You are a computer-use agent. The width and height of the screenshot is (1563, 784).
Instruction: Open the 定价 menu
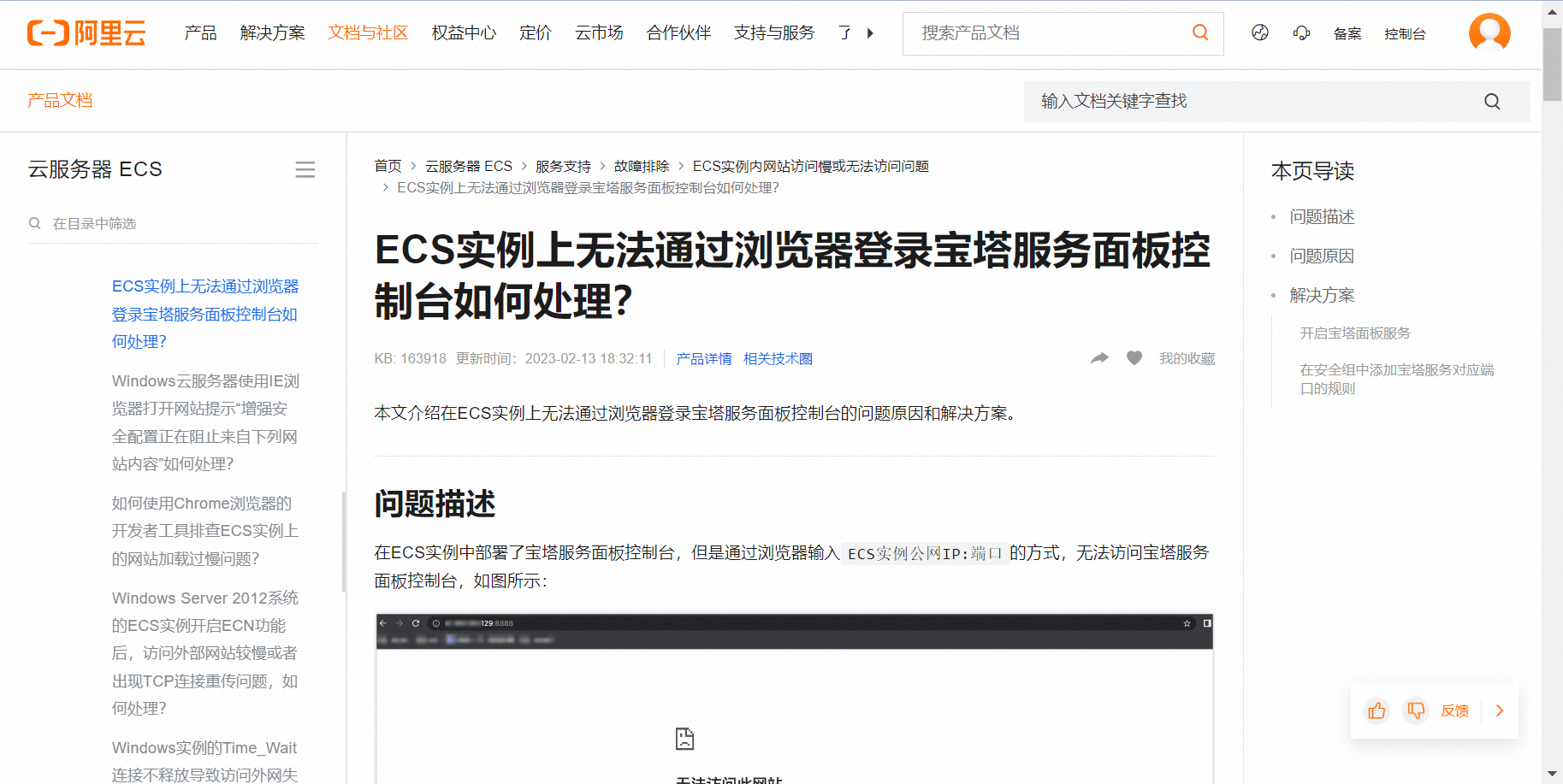pos(536,33)
